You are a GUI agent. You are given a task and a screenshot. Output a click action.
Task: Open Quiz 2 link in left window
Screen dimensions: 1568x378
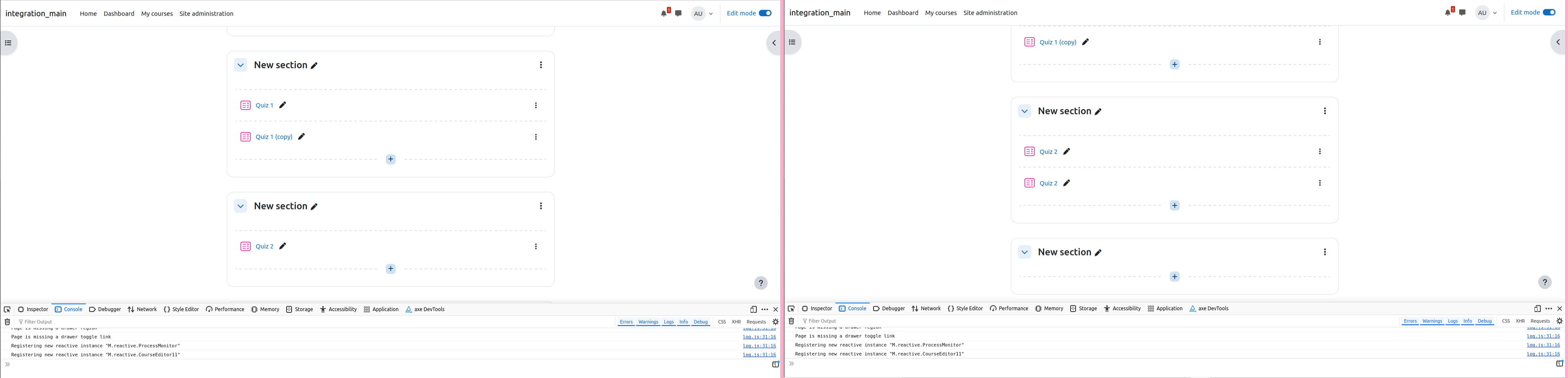click(x=264, y=247)
